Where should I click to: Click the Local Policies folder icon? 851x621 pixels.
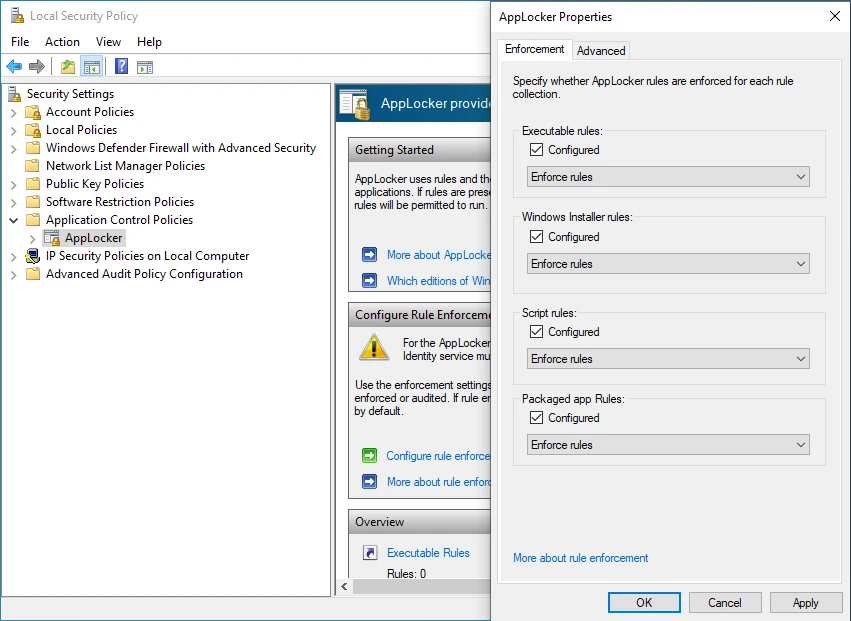[33, 130]
